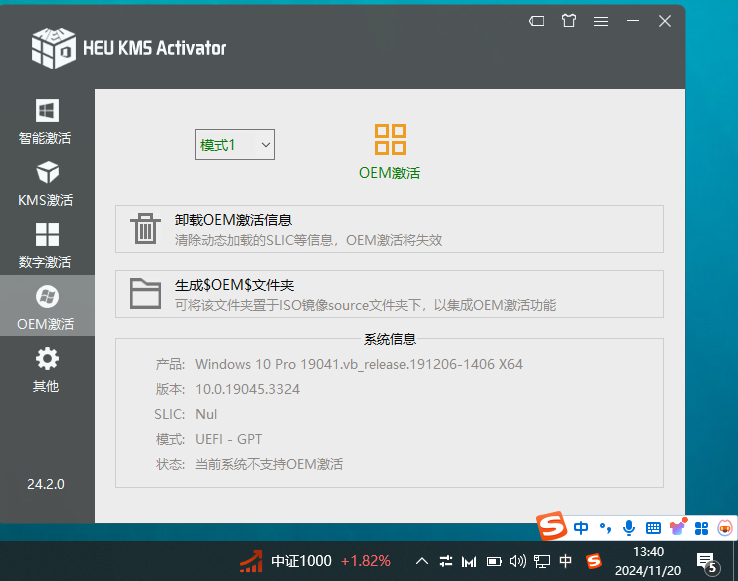Image resolution: width=738 pixels, height=581 pixels.
Task: Open the notification center icon
Action: tap(708, 563)
